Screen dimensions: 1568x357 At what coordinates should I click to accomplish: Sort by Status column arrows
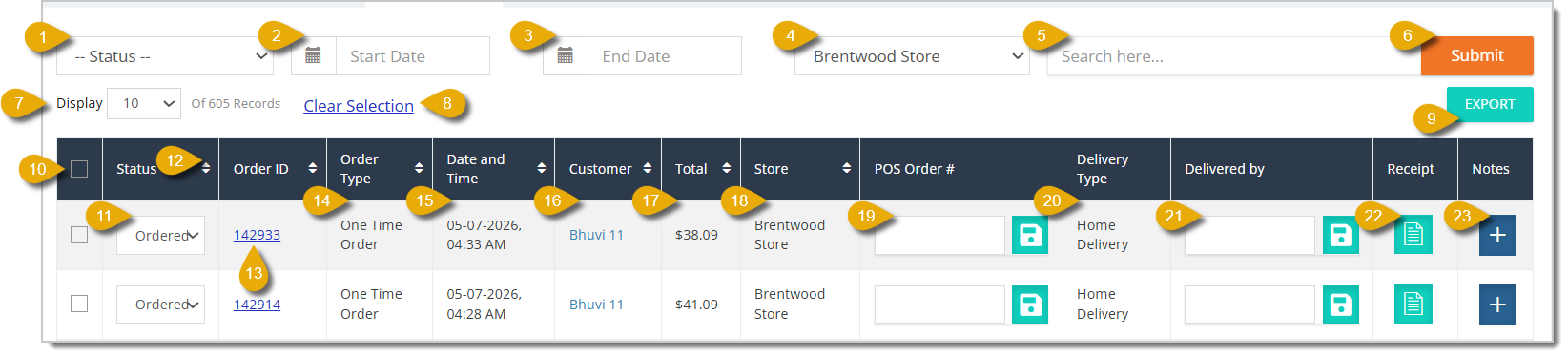pos(206,169)
